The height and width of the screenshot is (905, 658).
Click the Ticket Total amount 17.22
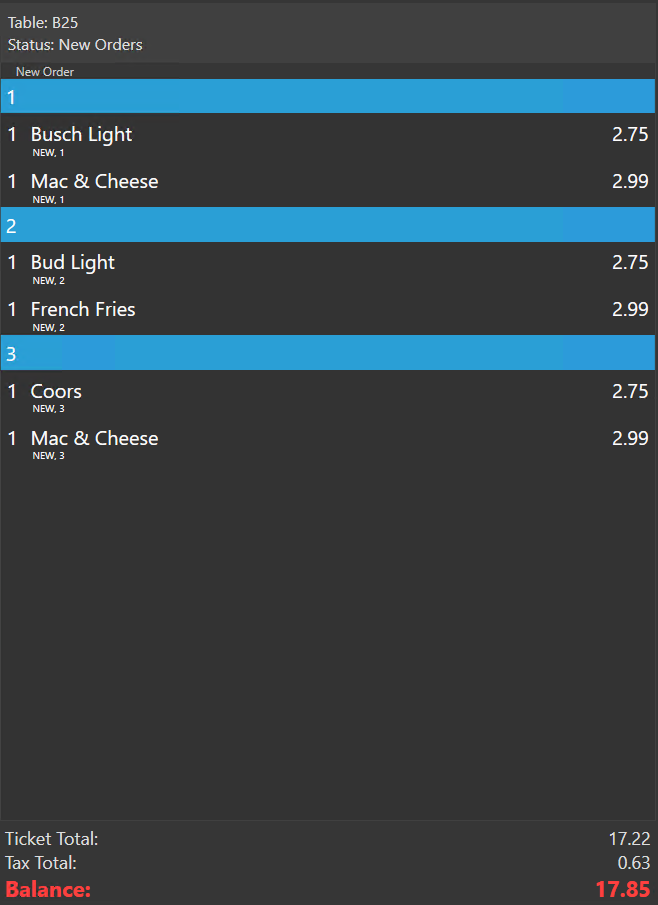coord(629,839)
